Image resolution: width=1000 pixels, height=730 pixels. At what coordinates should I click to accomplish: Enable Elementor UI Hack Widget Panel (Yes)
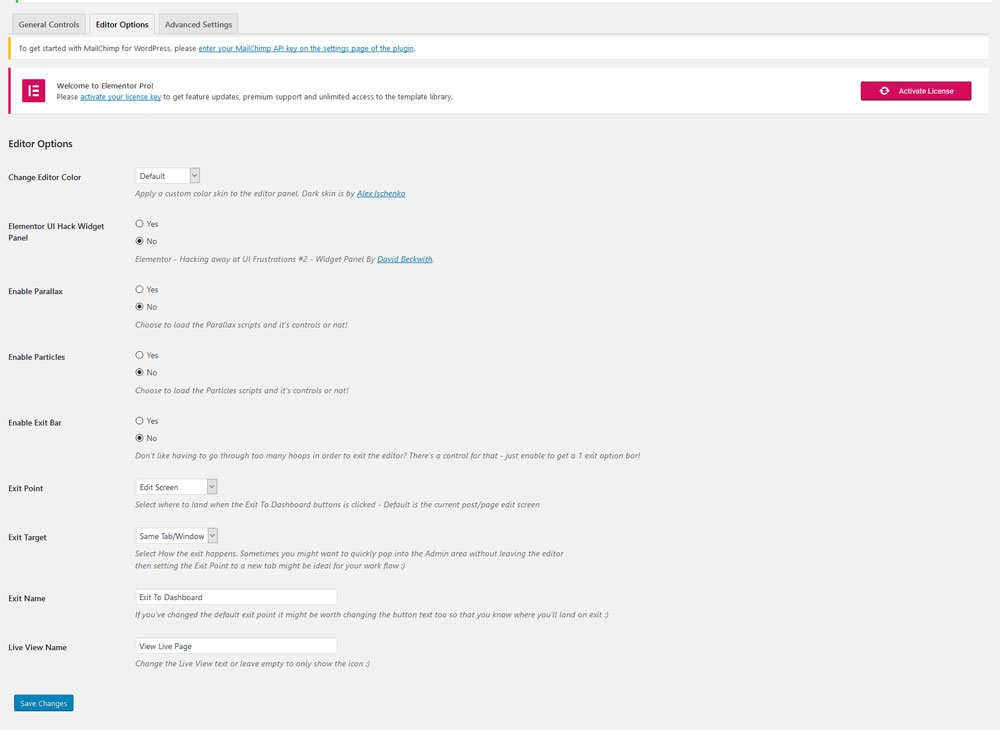coord(140,224)
